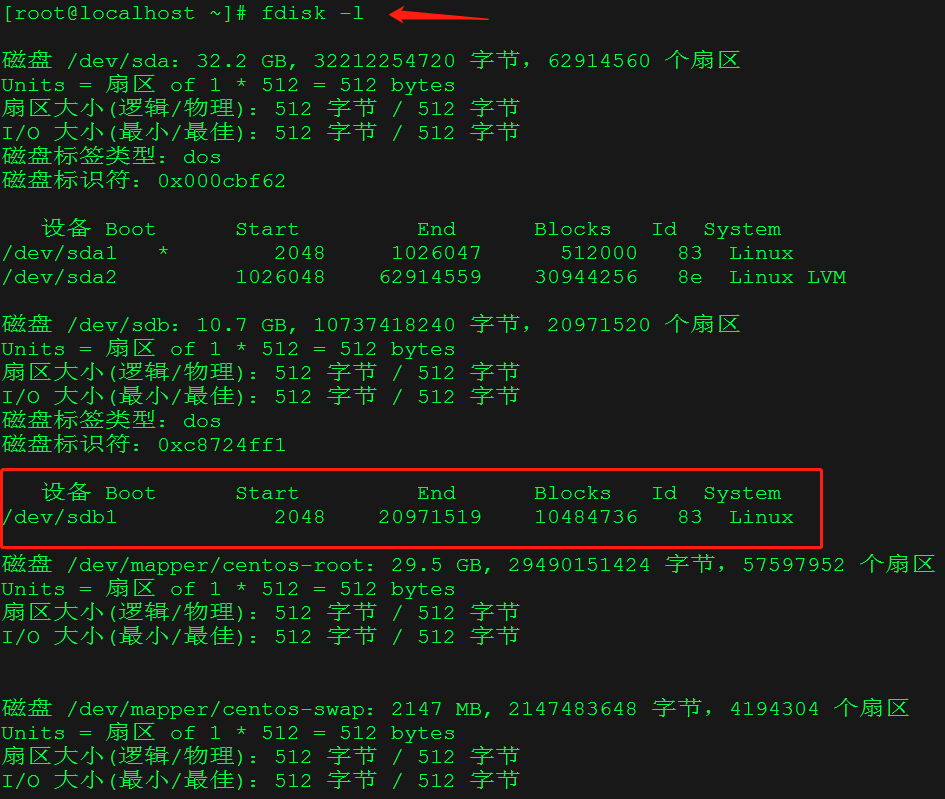This screenshot has height=799, width=945.
Task: Click the sdb1 Blocks value 10484736
Action: tap(586, 517)
